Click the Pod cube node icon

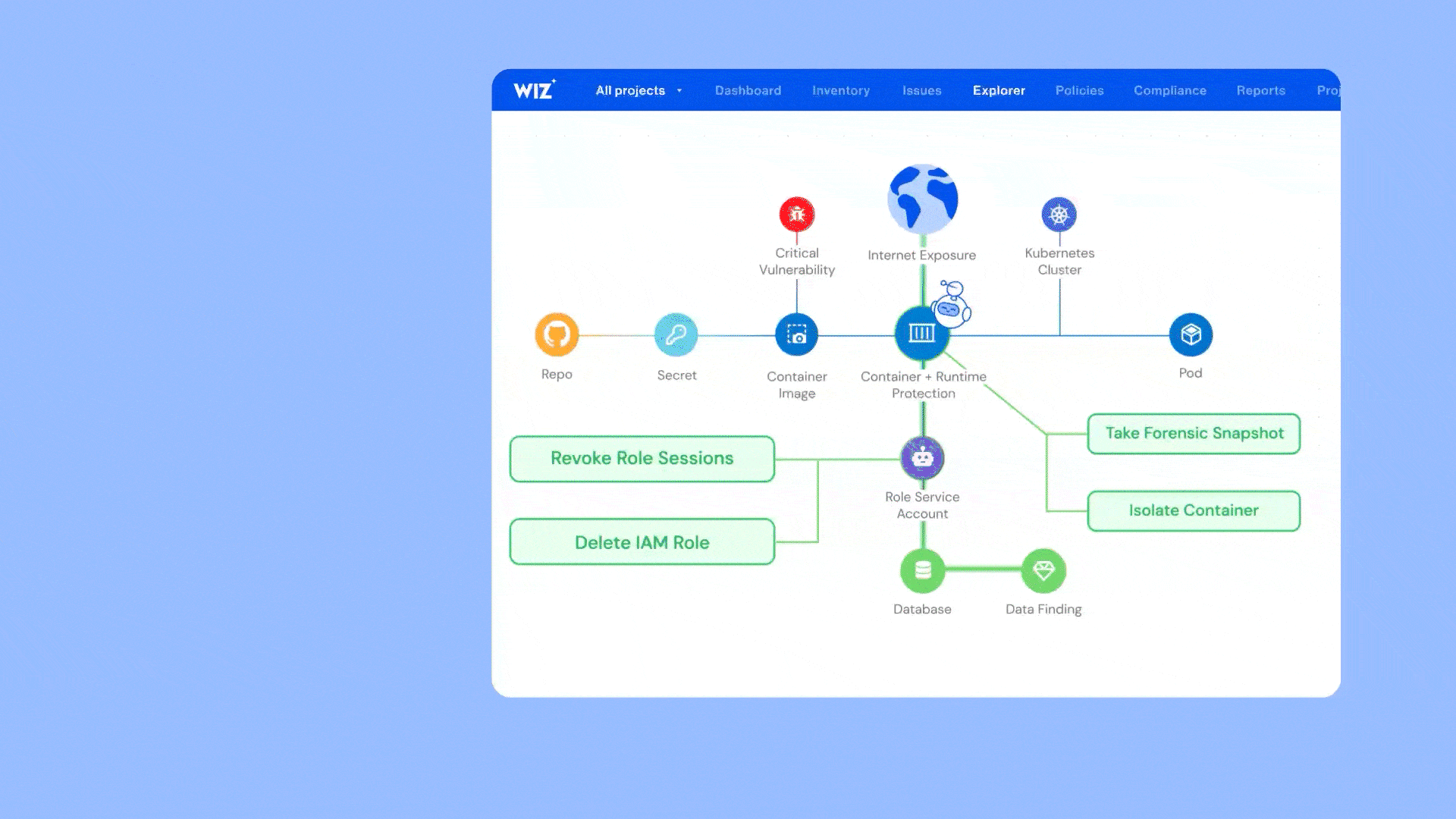(x=1191, y=334)
